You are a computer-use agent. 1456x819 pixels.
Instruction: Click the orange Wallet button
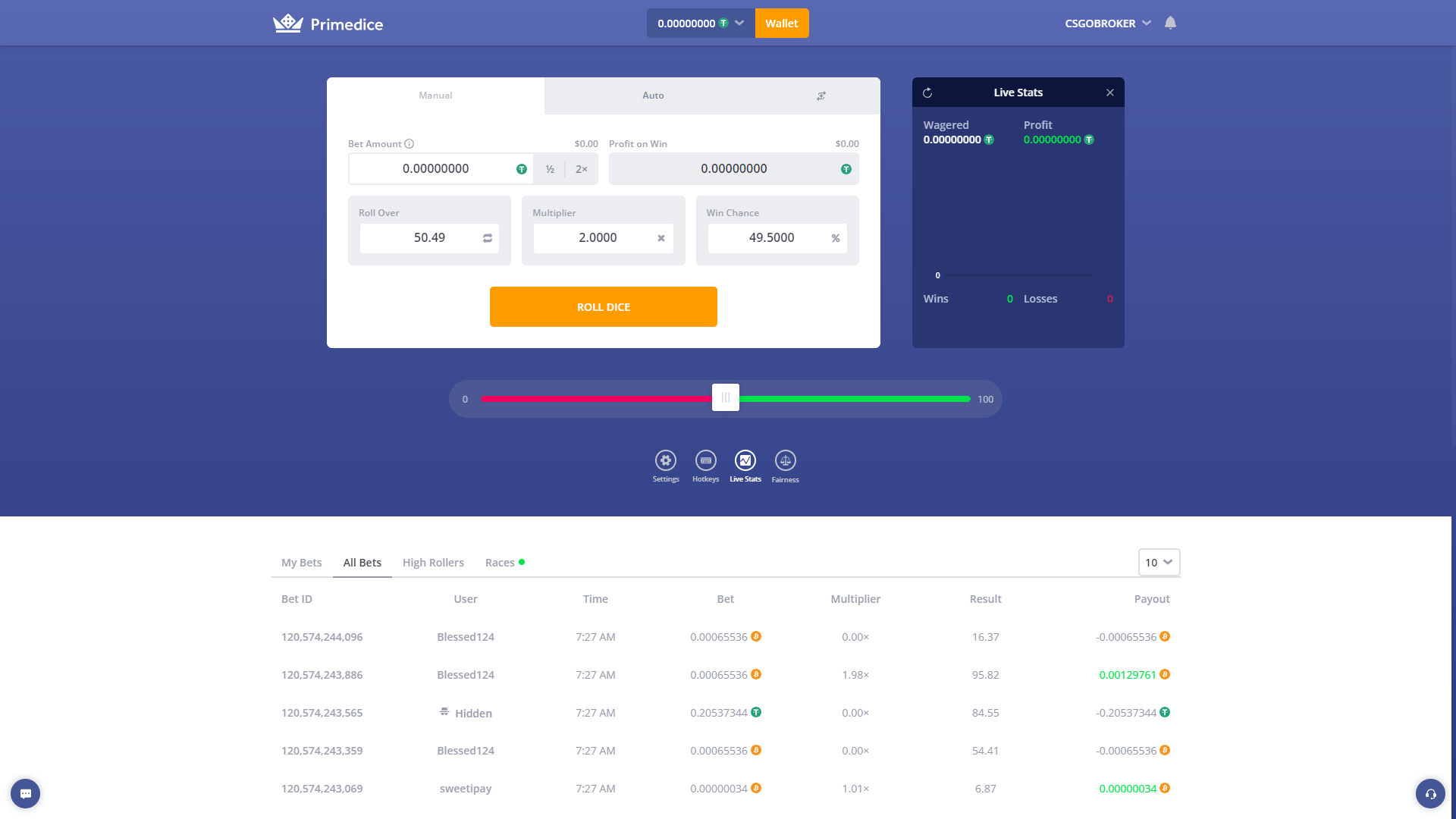click(781, 23)
